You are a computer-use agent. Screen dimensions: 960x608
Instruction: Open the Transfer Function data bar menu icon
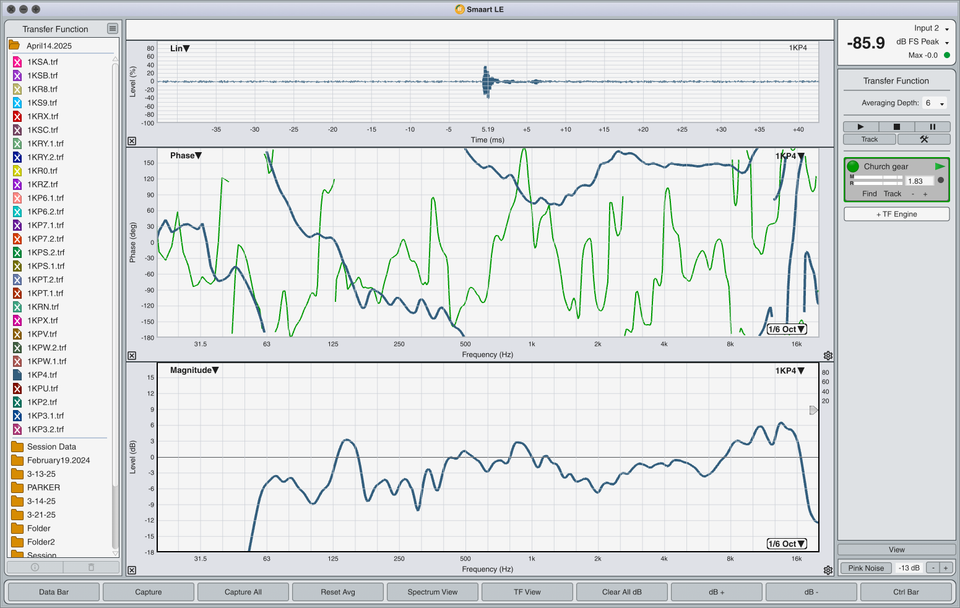[x=113, y=29]
